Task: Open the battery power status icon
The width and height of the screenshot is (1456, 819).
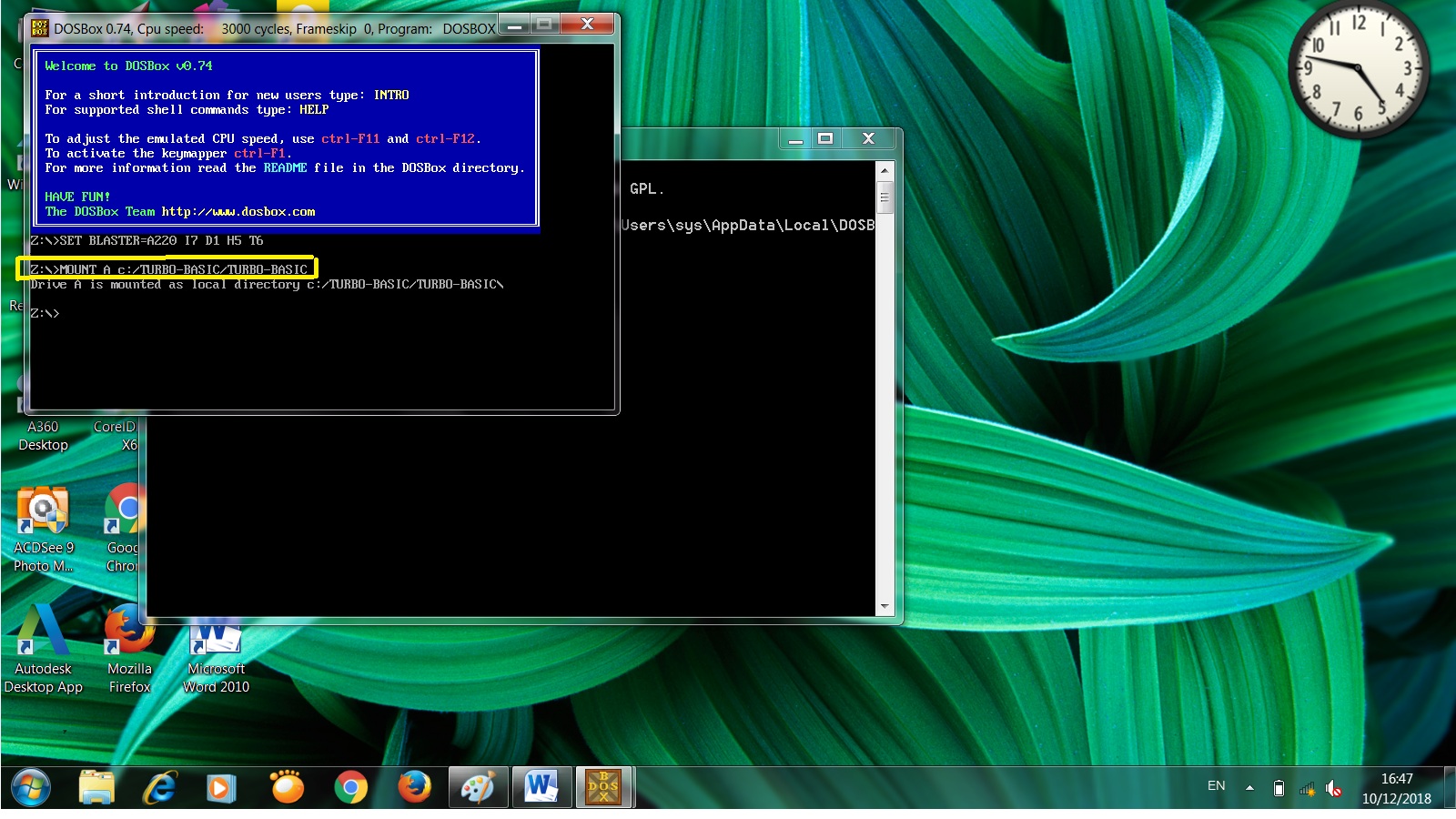Action: point(1279,789)
